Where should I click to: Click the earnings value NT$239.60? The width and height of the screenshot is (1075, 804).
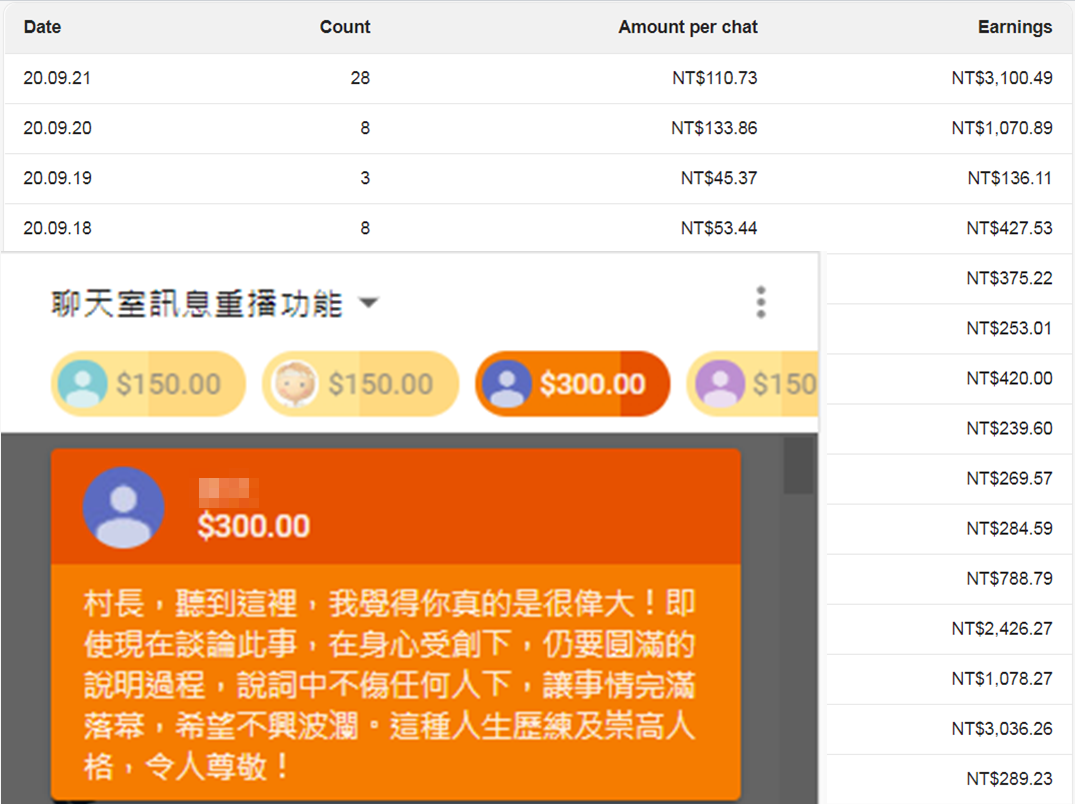point(1009,428)
